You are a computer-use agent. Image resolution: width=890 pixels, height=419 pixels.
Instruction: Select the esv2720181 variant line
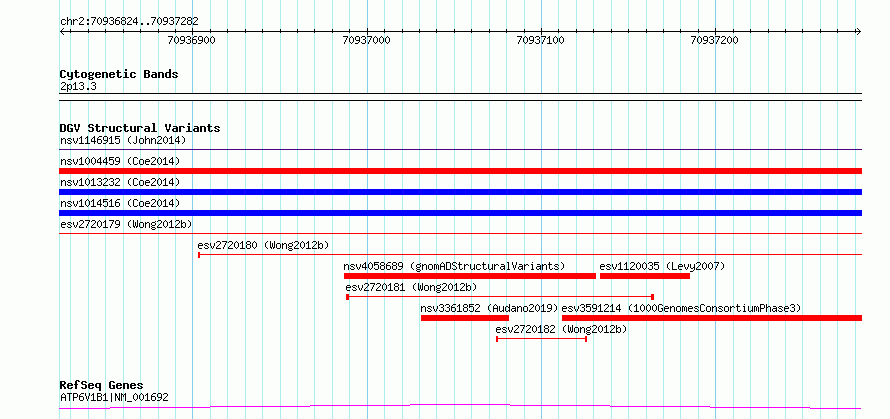click(500, 296)
